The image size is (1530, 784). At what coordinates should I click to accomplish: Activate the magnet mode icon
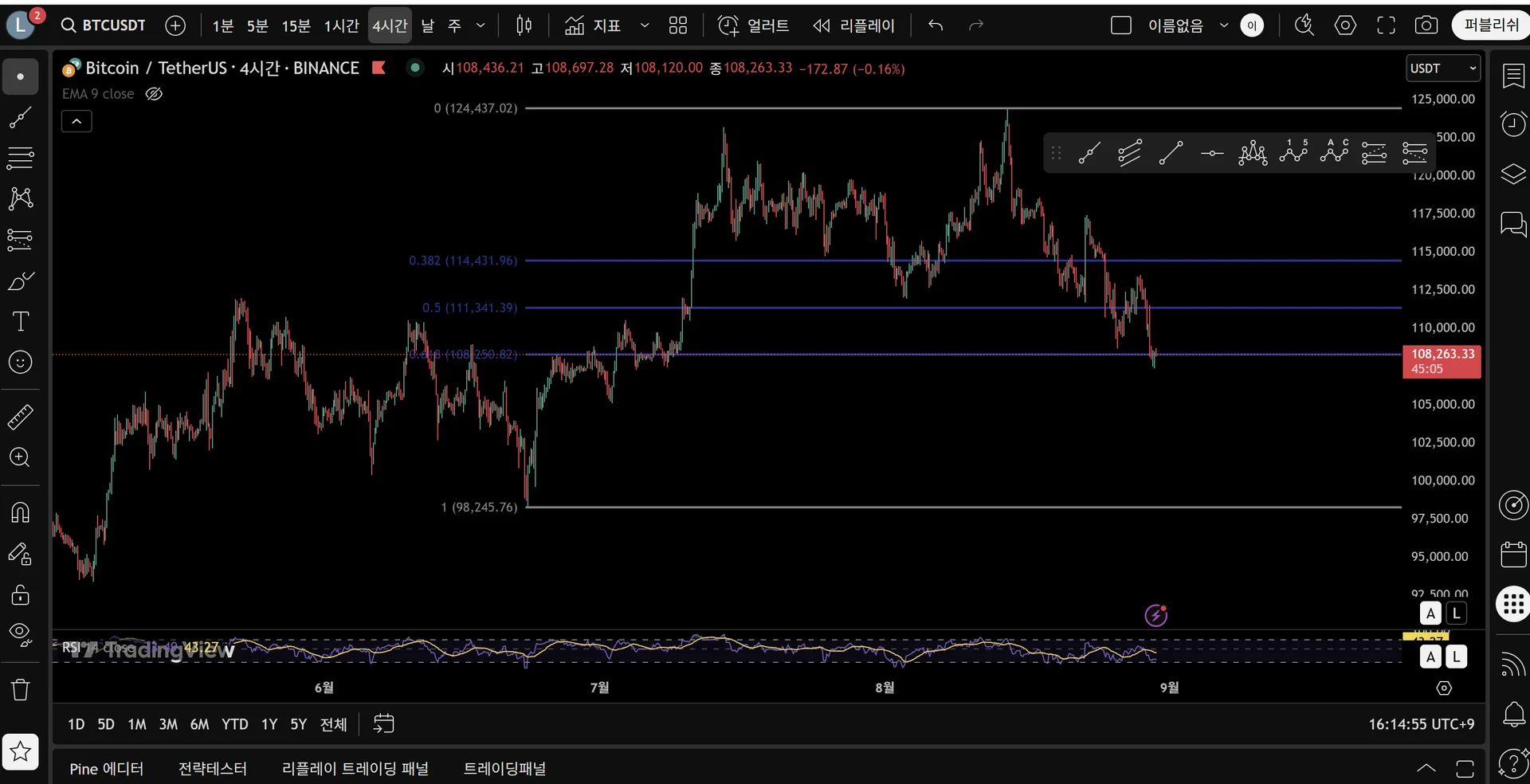[x=21, y=512]
